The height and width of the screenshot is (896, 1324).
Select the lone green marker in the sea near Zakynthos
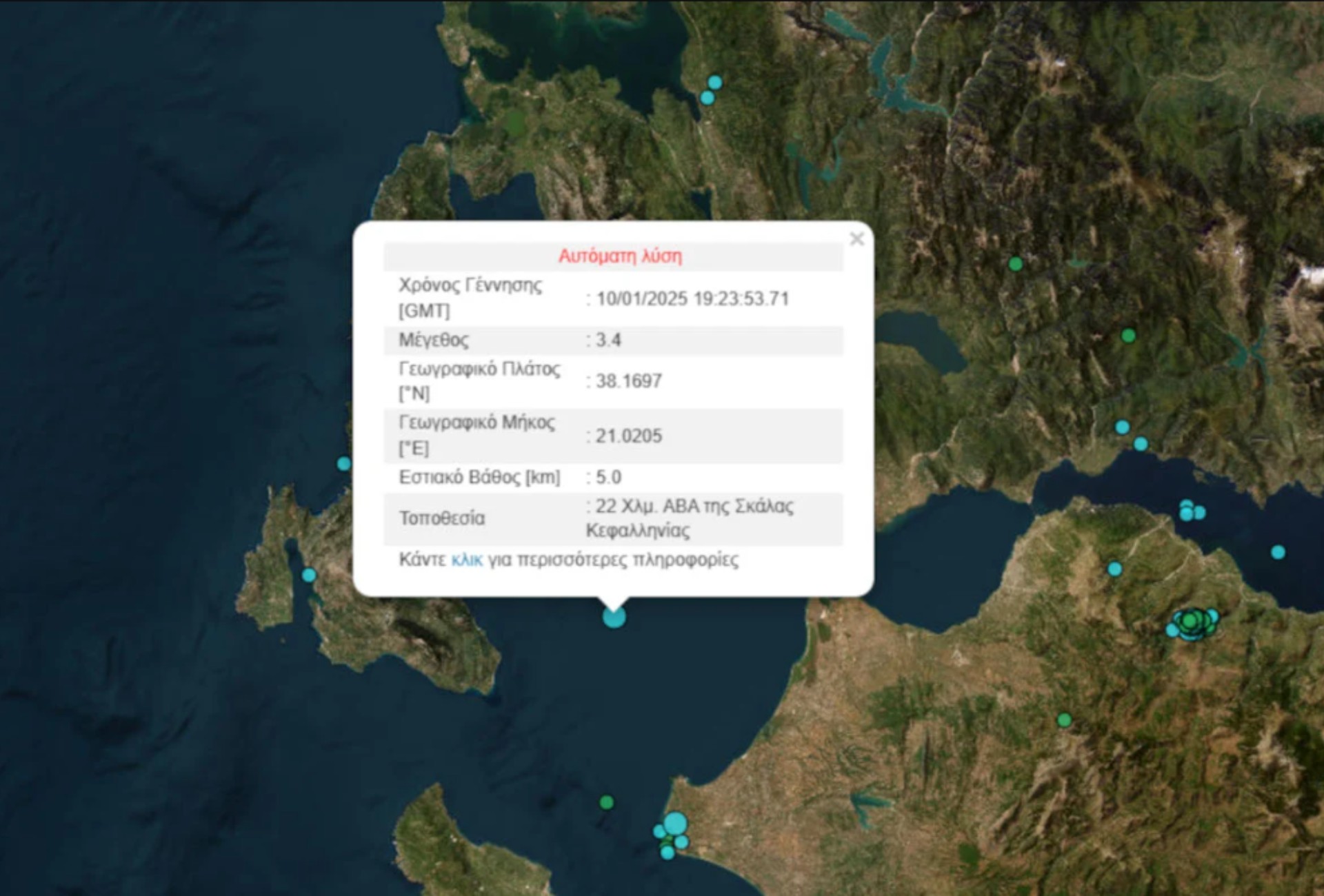pyautogui.click(x=606, y=802)
